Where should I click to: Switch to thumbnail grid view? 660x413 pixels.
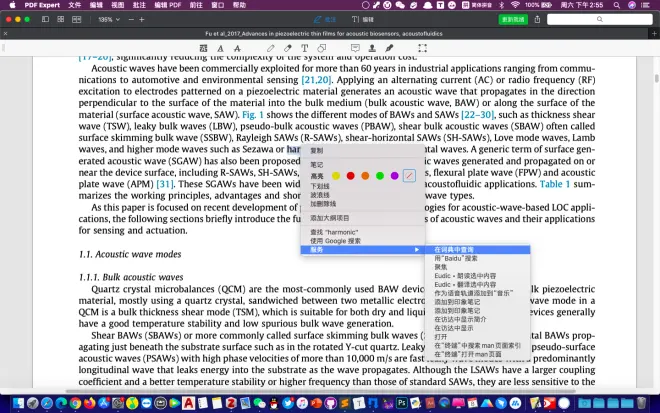[x=61, y=19]
